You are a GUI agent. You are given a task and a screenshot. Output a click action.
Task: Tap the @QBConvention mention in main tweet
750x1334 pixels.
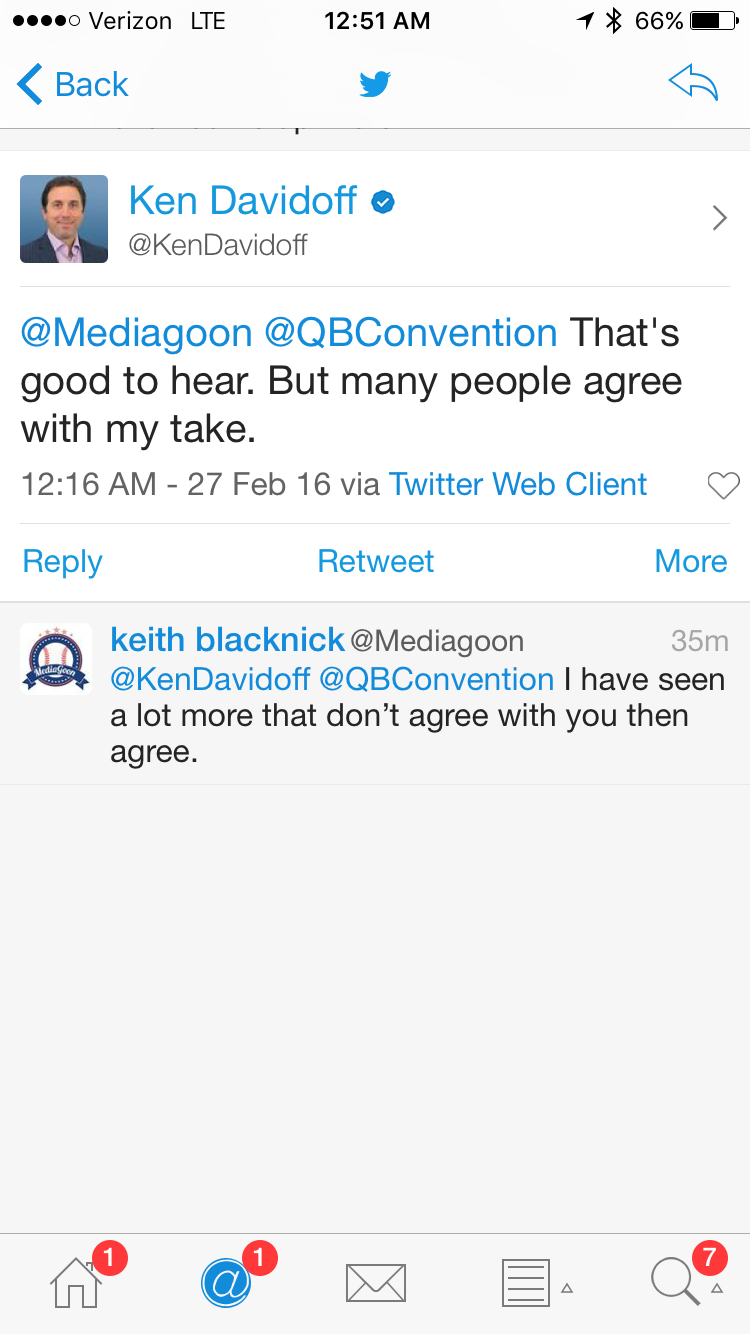[x=410, y=333]
